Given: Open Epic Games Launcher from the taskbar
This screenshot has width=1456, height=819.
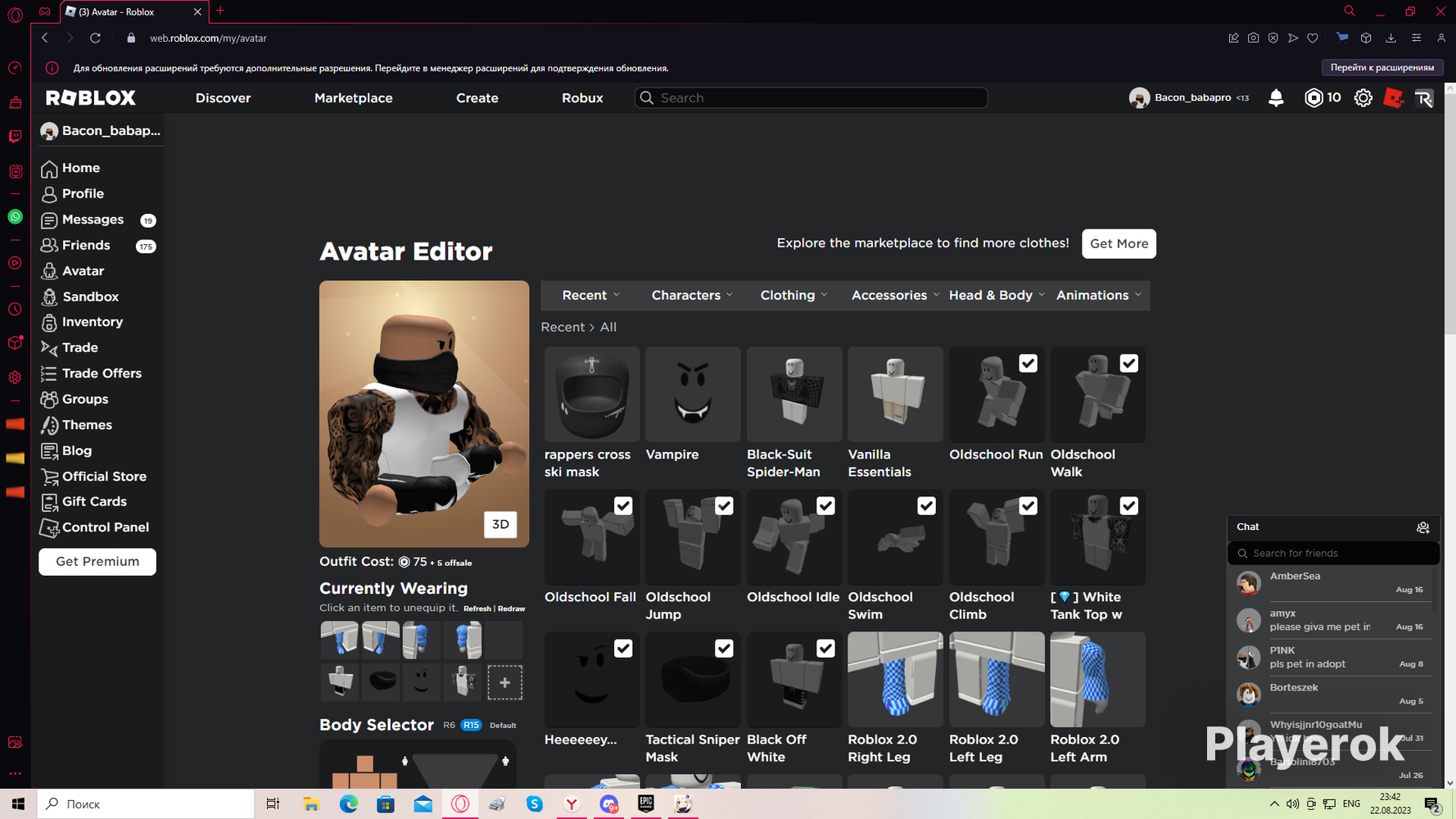Looking at the screenshot, I should [x=646, y=804].
